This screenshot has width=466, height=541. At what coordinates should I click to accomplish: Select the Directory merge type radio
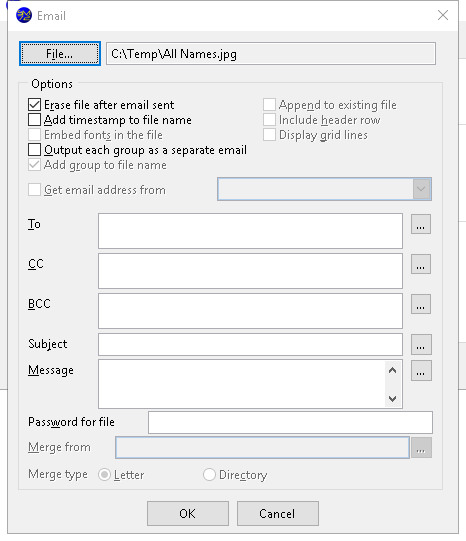point(209,474)
